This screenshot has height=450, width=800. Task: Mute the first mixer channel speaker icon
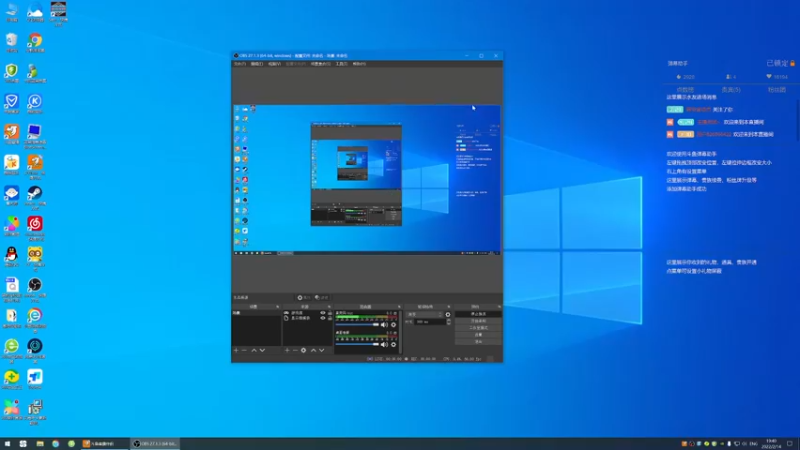[x=384, y=324]
